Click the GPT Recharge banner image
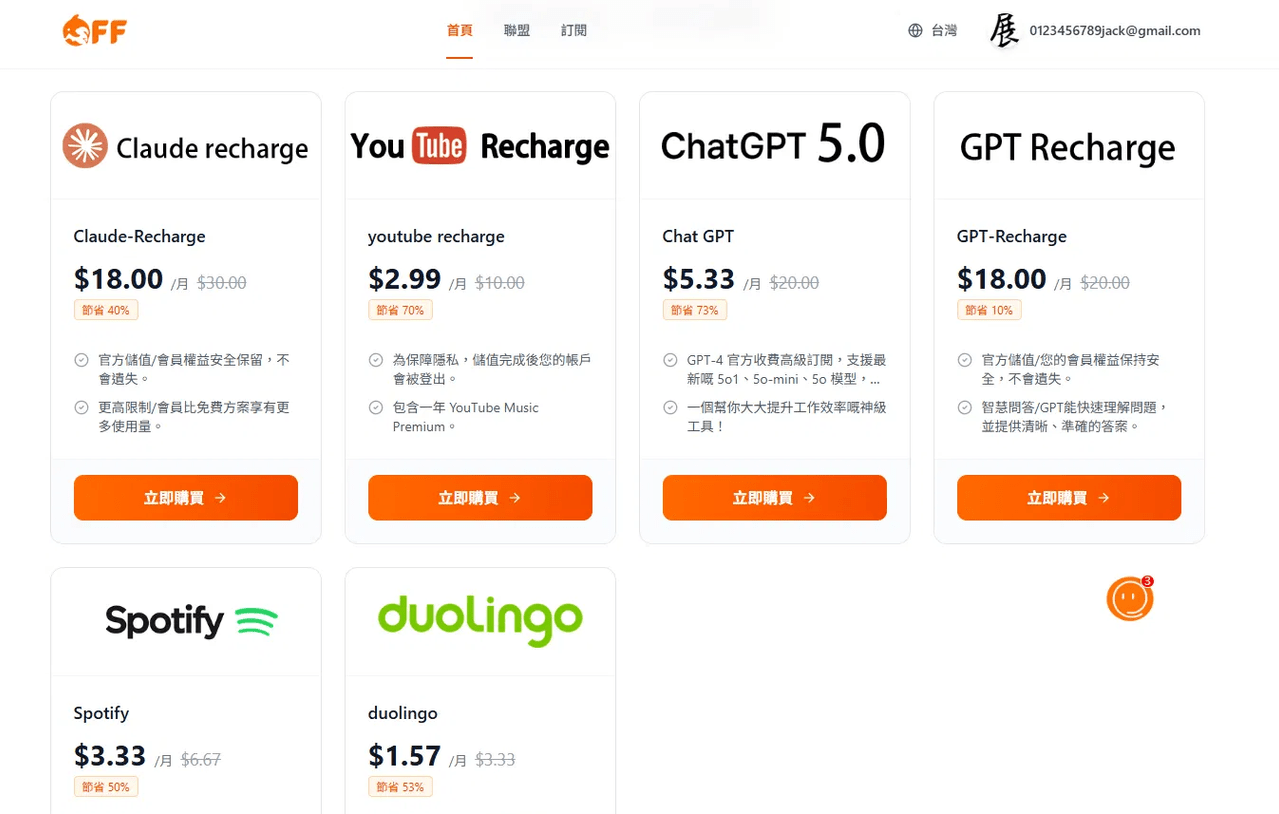Viewport: 1279px width, 814px height. click(x=1068, y=148)
